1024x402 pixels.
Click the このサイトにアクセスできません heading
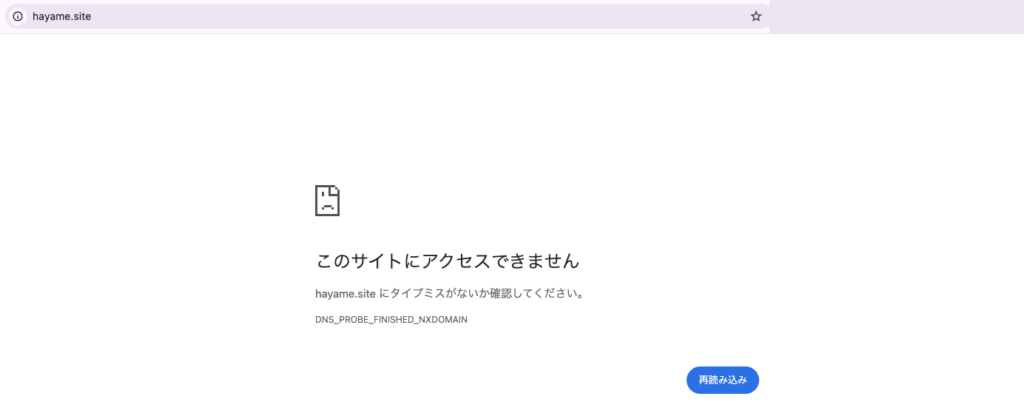coord(447,262)
